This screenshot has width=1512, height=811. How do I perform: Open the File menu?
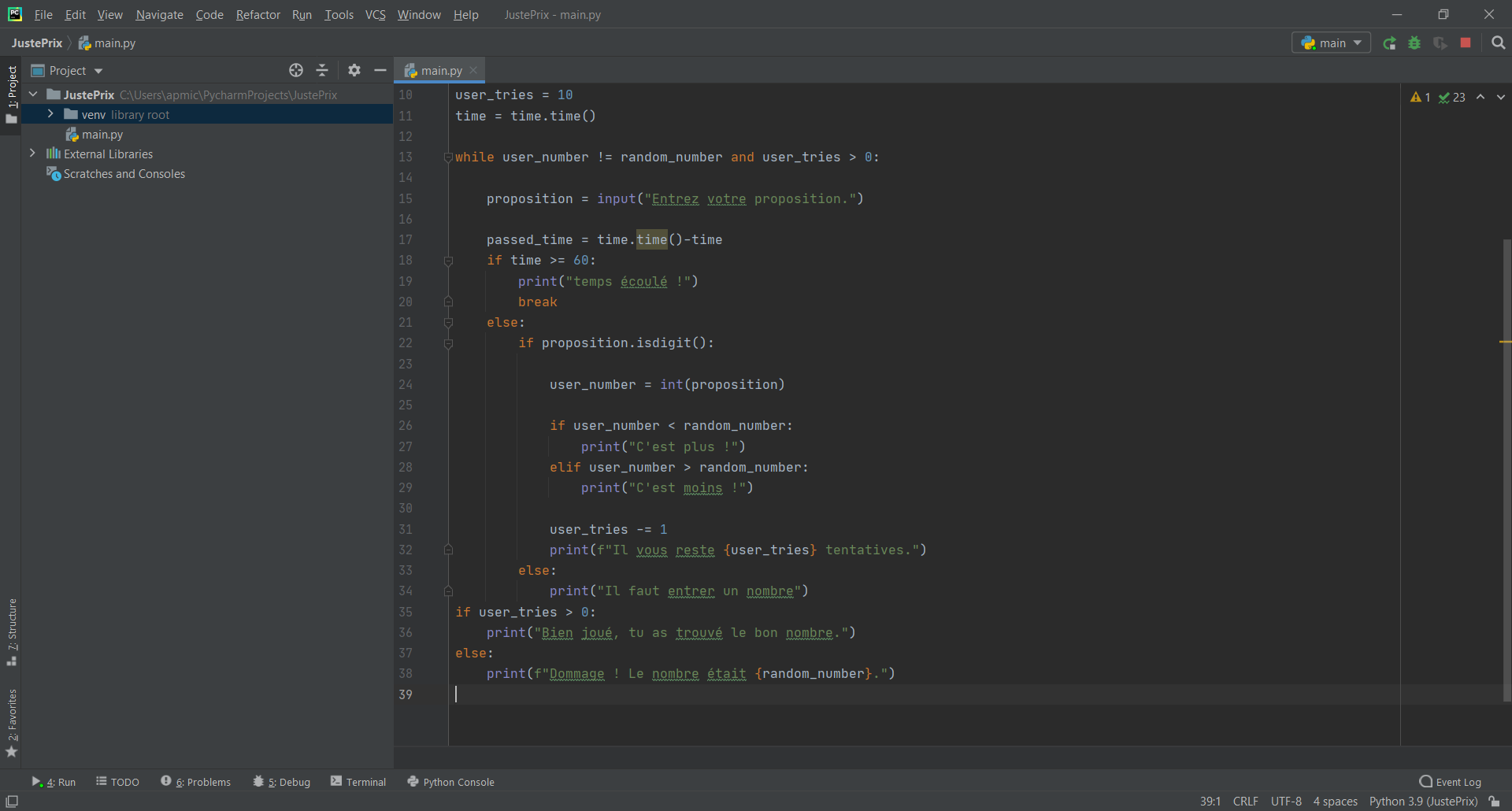(x=43, y=15)
